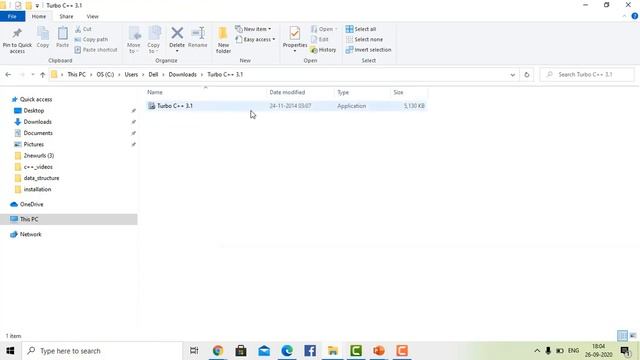
Task: Cut the selected item
Action: click(83, 29)
